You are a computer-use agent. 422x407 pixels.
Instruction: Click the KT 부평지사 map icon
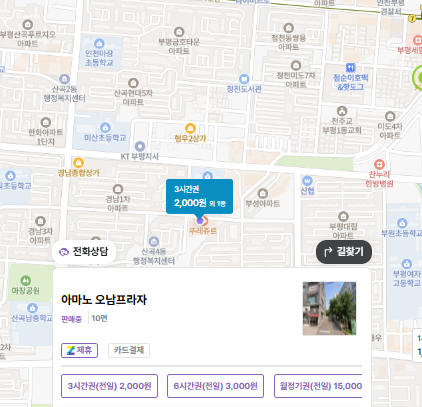140,146
